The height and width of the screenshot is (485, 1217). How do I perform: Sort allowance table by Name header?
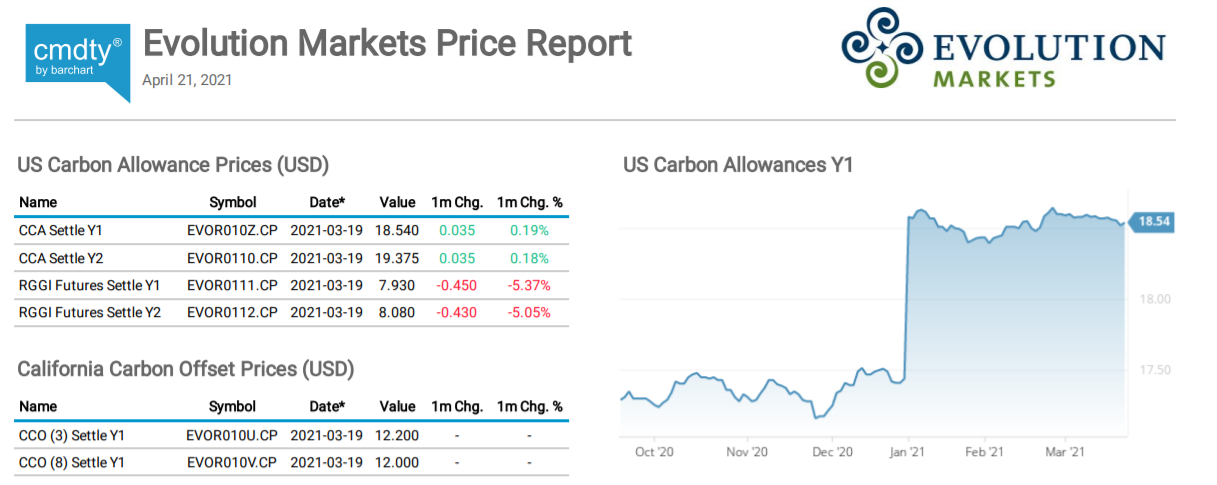(x=38, y=202)
